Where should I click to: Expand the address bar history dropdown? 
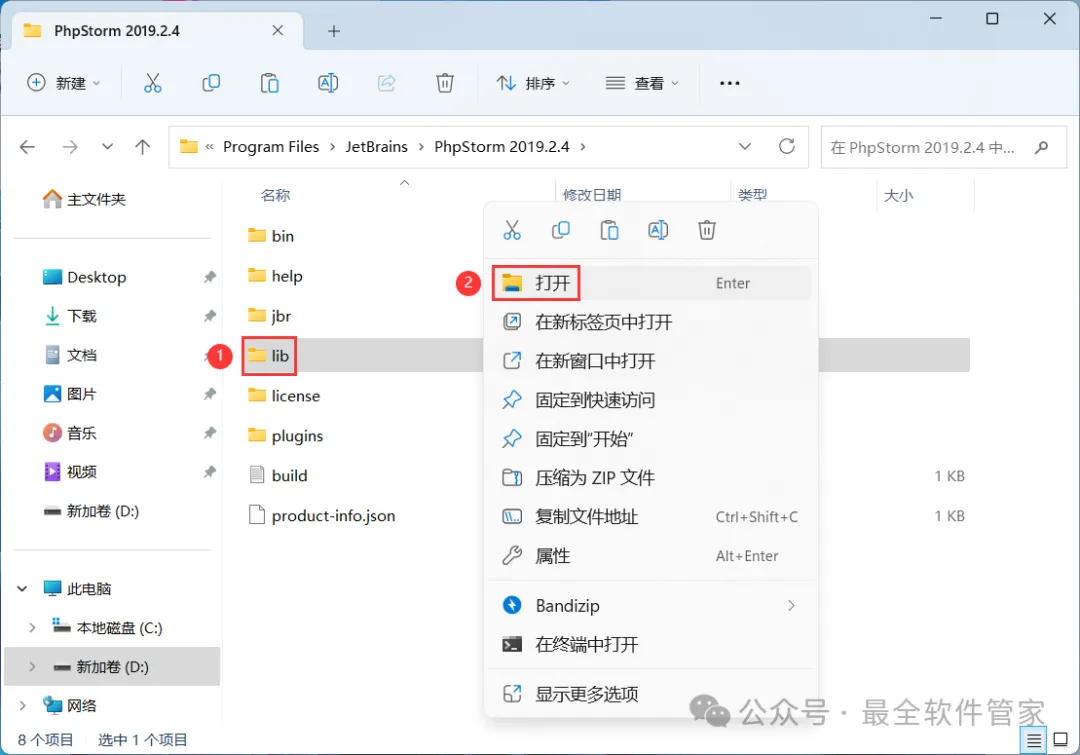pyautogui.click(x=745, y=147)
